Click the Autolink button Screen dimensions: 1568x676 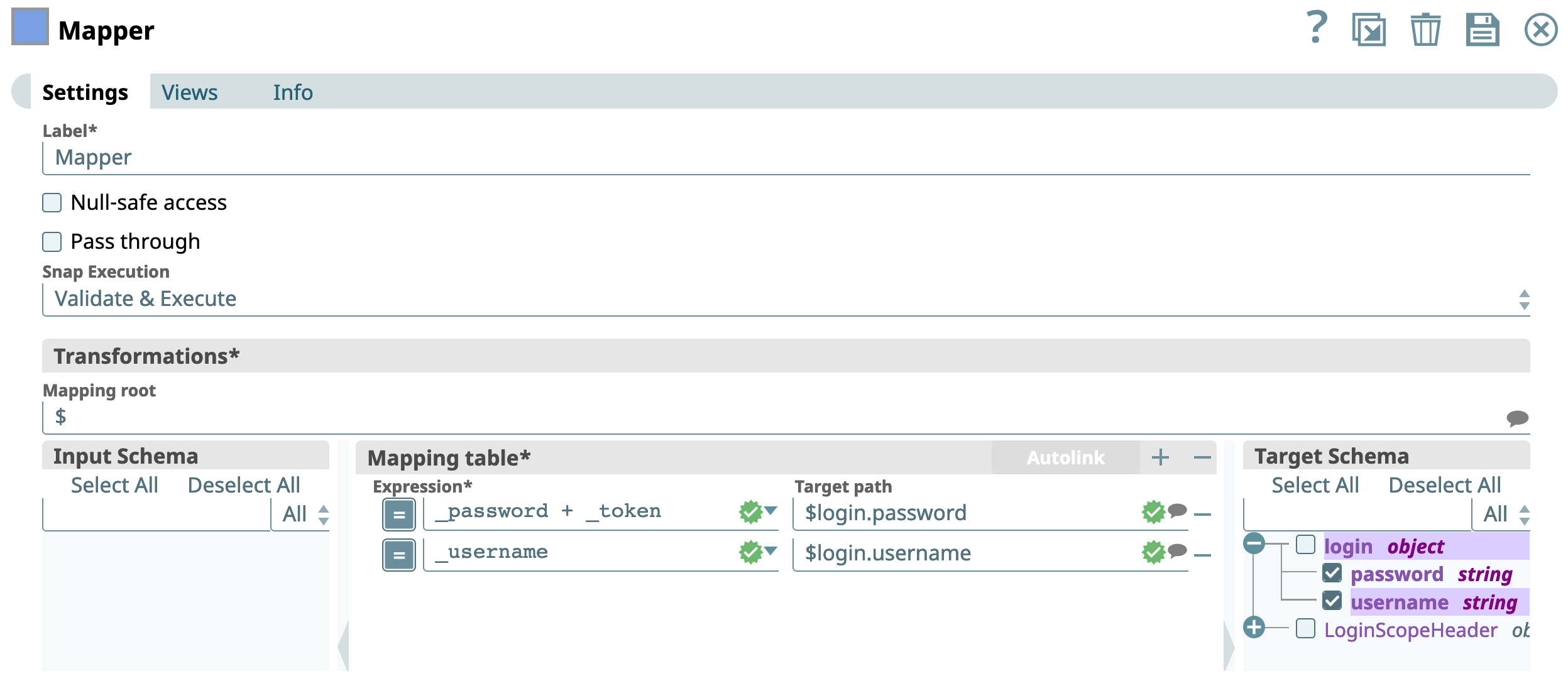(1065, 457)
